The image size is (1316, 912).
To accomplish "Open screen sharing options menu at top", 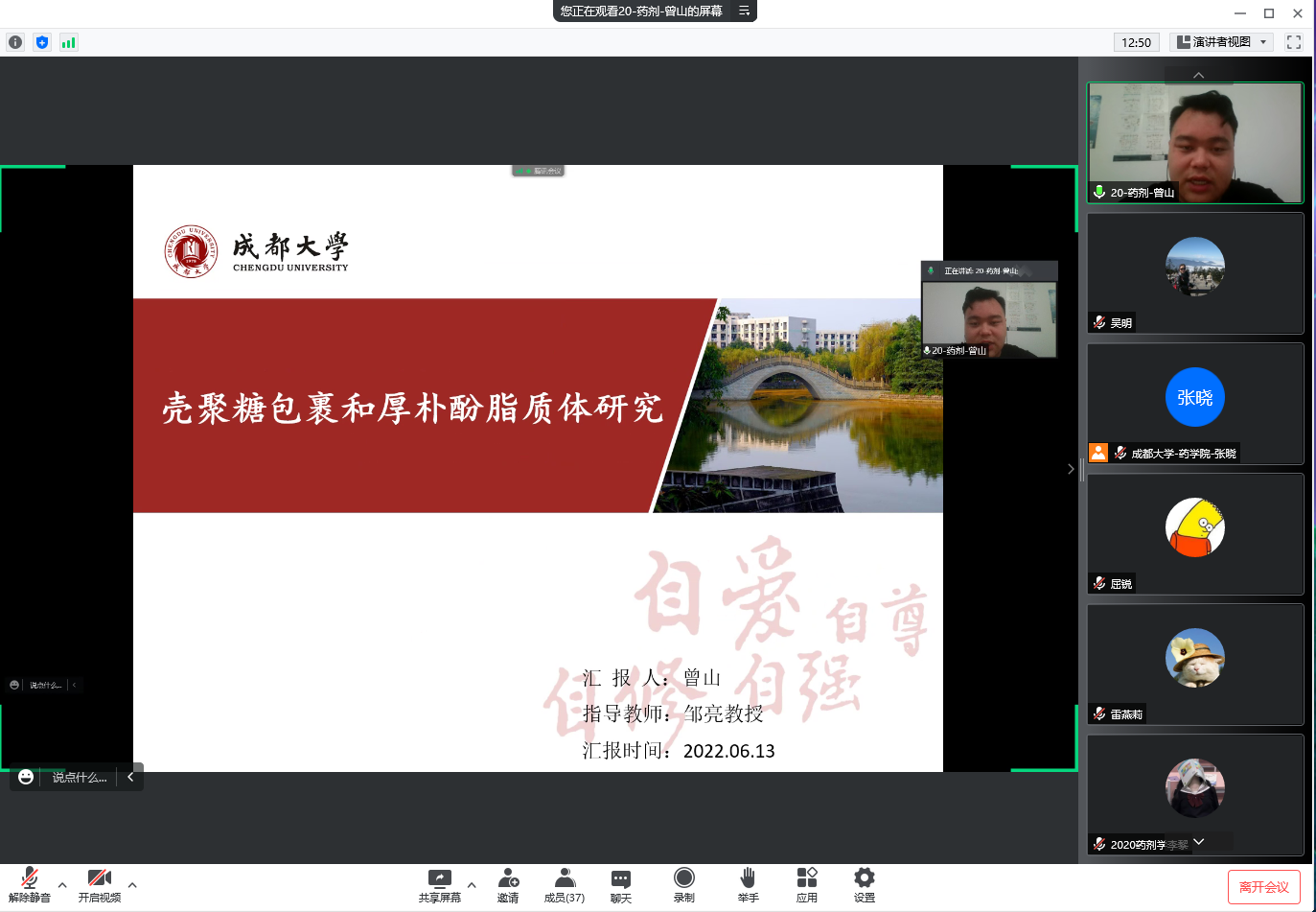I will point(744,11).
